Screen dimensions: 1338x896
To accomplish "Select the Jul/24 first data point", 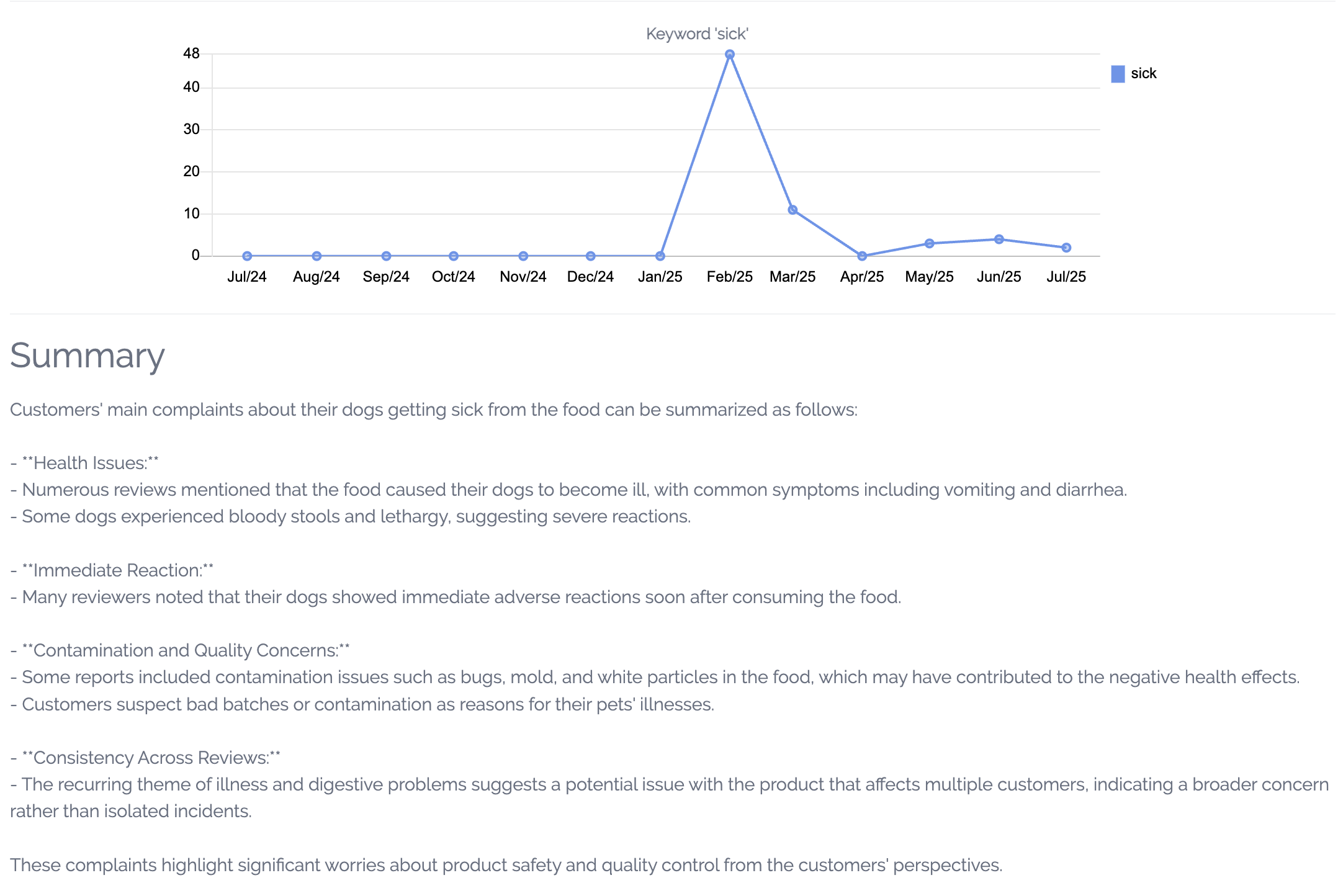I will pos(247,256).
